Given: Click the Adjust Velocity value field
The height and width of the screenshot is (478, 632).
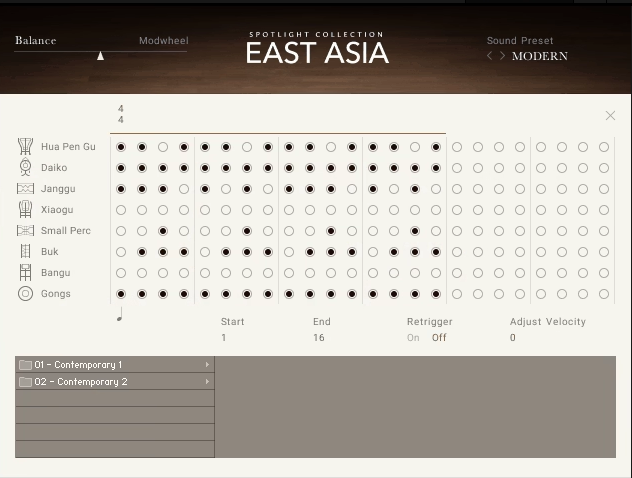Looking at the screenshot, I should click(513, 338).
